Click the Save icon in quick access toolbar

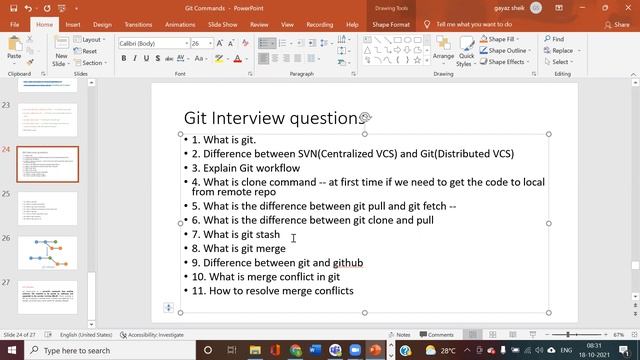click(13, 8)
